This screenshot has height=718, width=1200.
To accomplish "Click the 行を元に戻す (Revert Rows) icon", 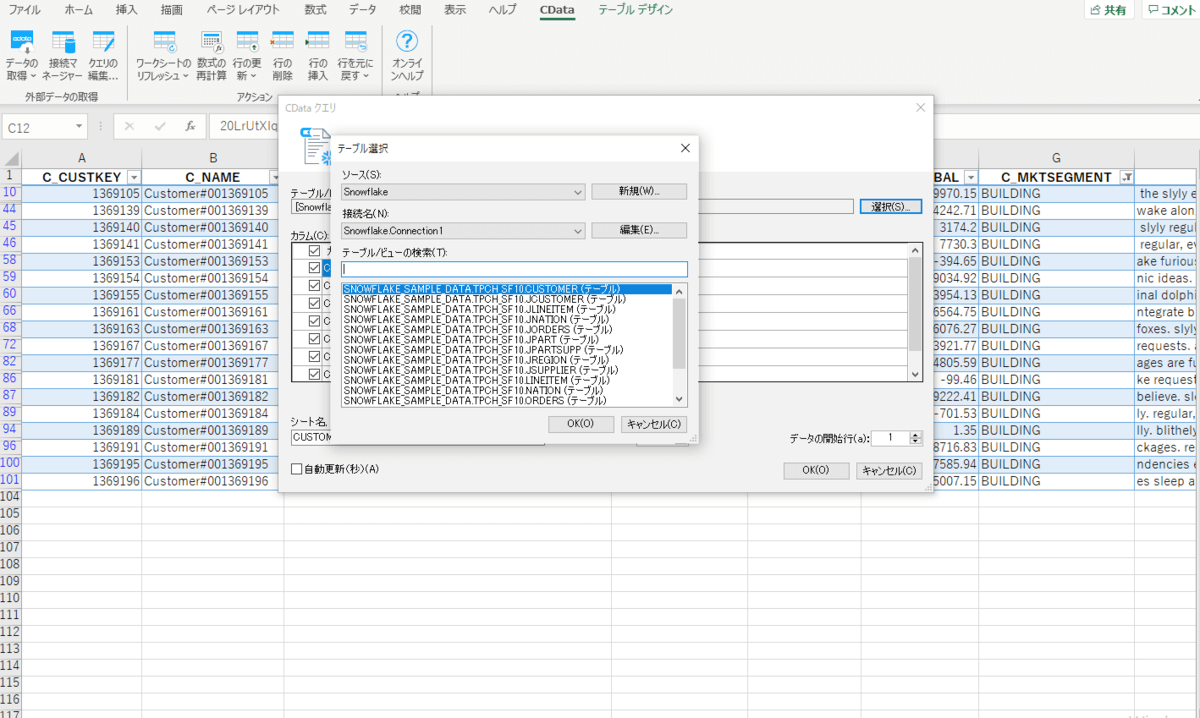I will pos(355,42).
